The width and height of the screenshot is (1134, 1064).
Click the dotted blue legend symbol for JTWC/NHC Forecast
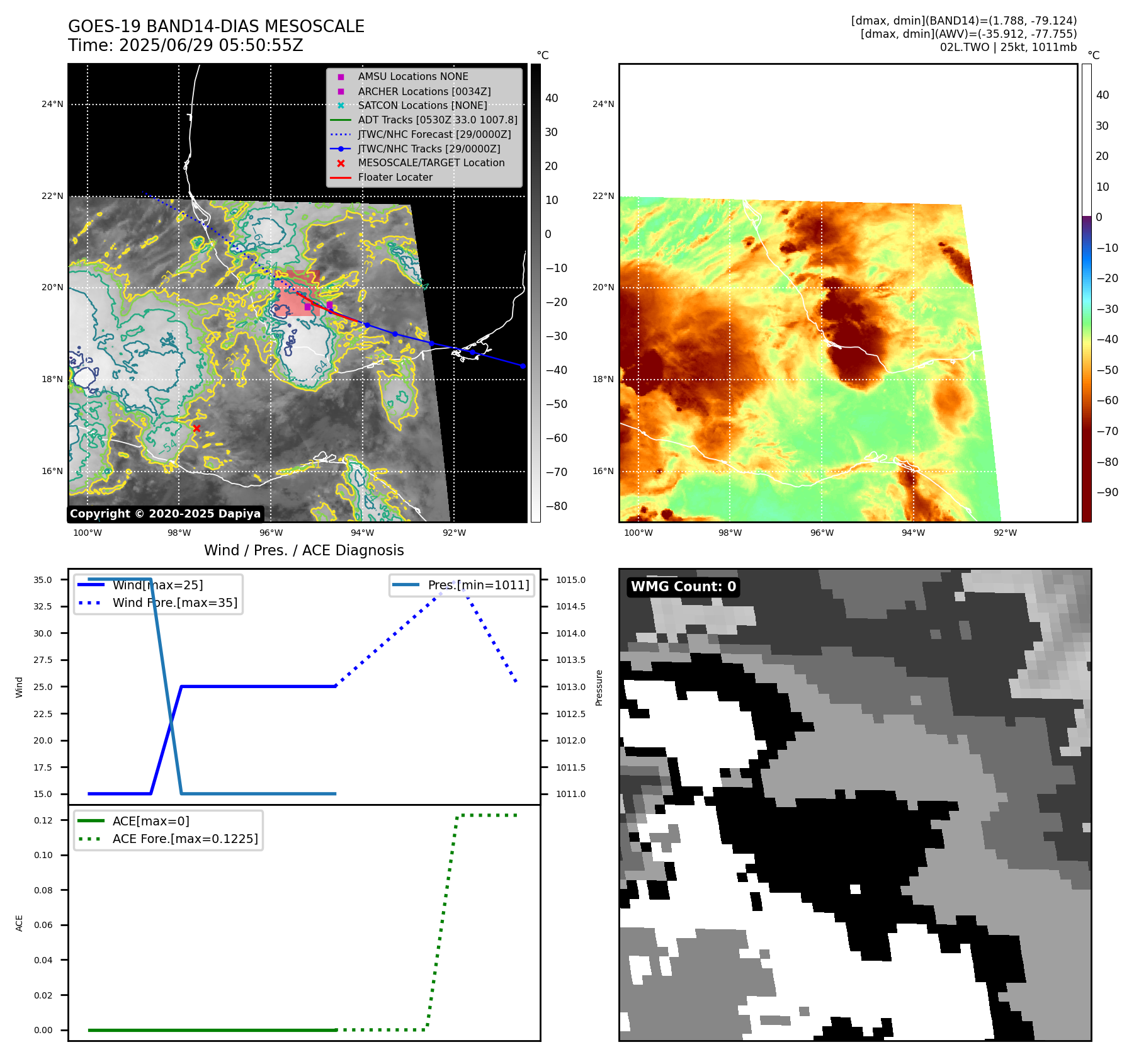click(x=341, y=135)
